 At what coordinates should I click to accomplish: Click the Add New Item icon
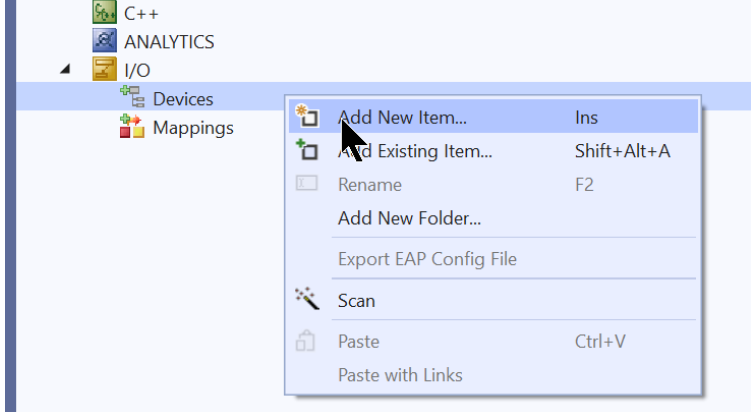tap(307, 116)
